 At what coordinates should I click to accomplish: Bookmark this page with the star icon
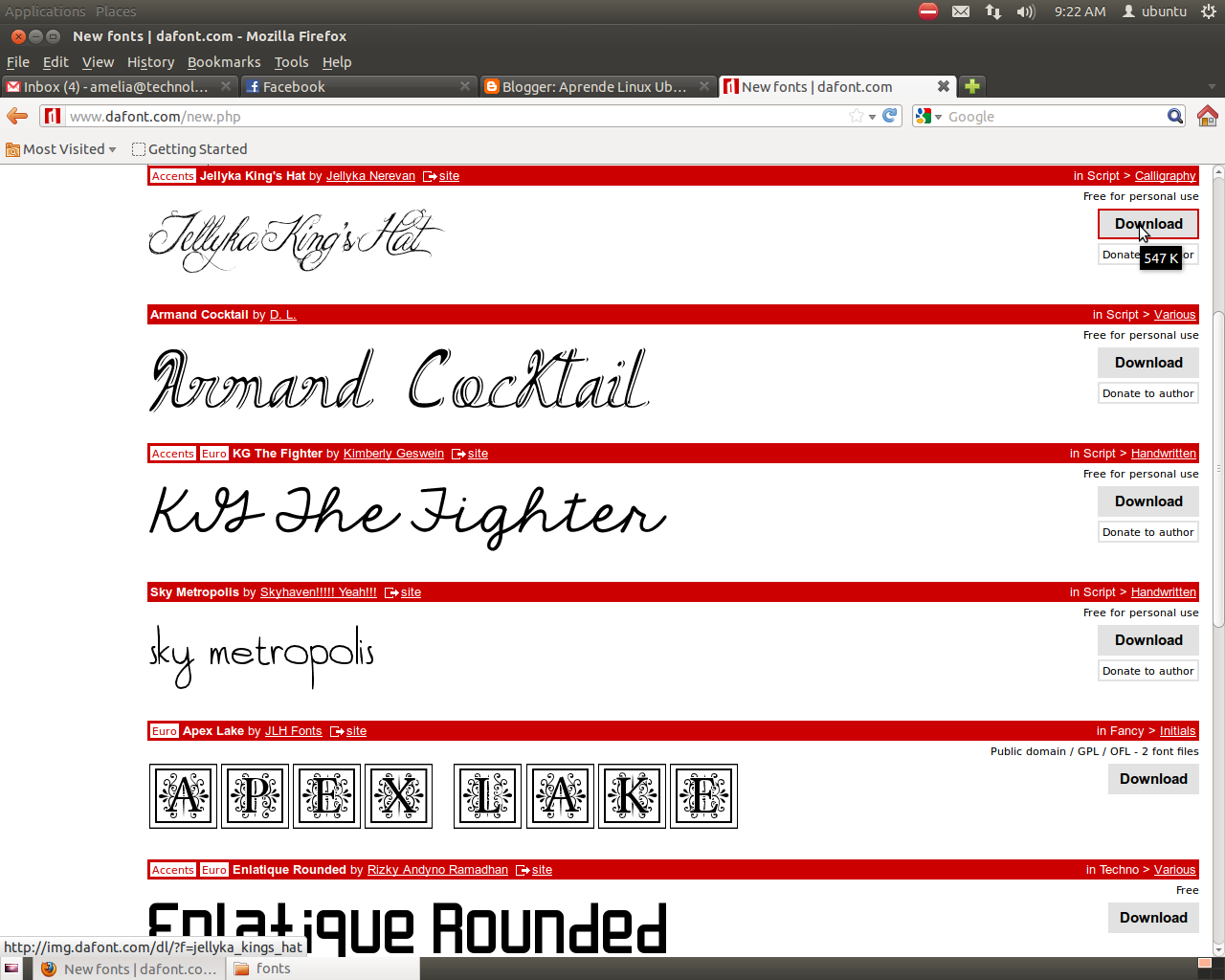(857, 116)
